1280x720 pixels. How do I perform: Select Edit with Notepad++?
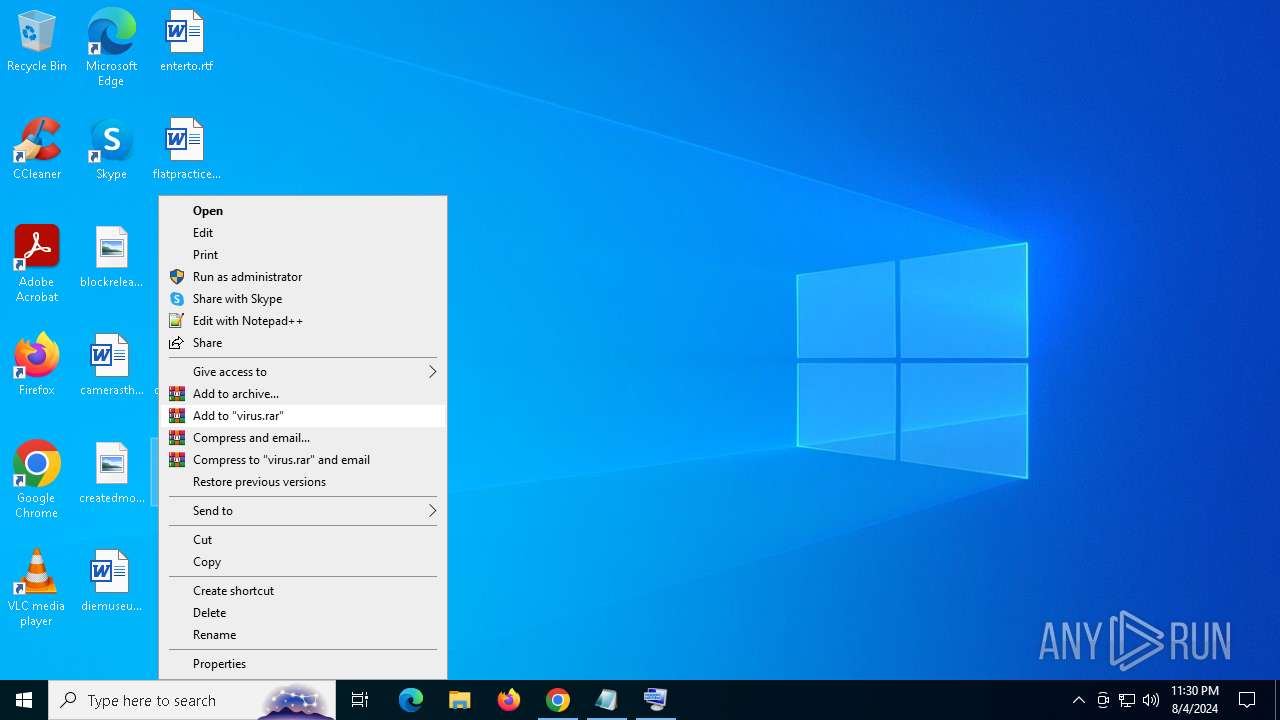pyautogui.click(x=303, y=320)
